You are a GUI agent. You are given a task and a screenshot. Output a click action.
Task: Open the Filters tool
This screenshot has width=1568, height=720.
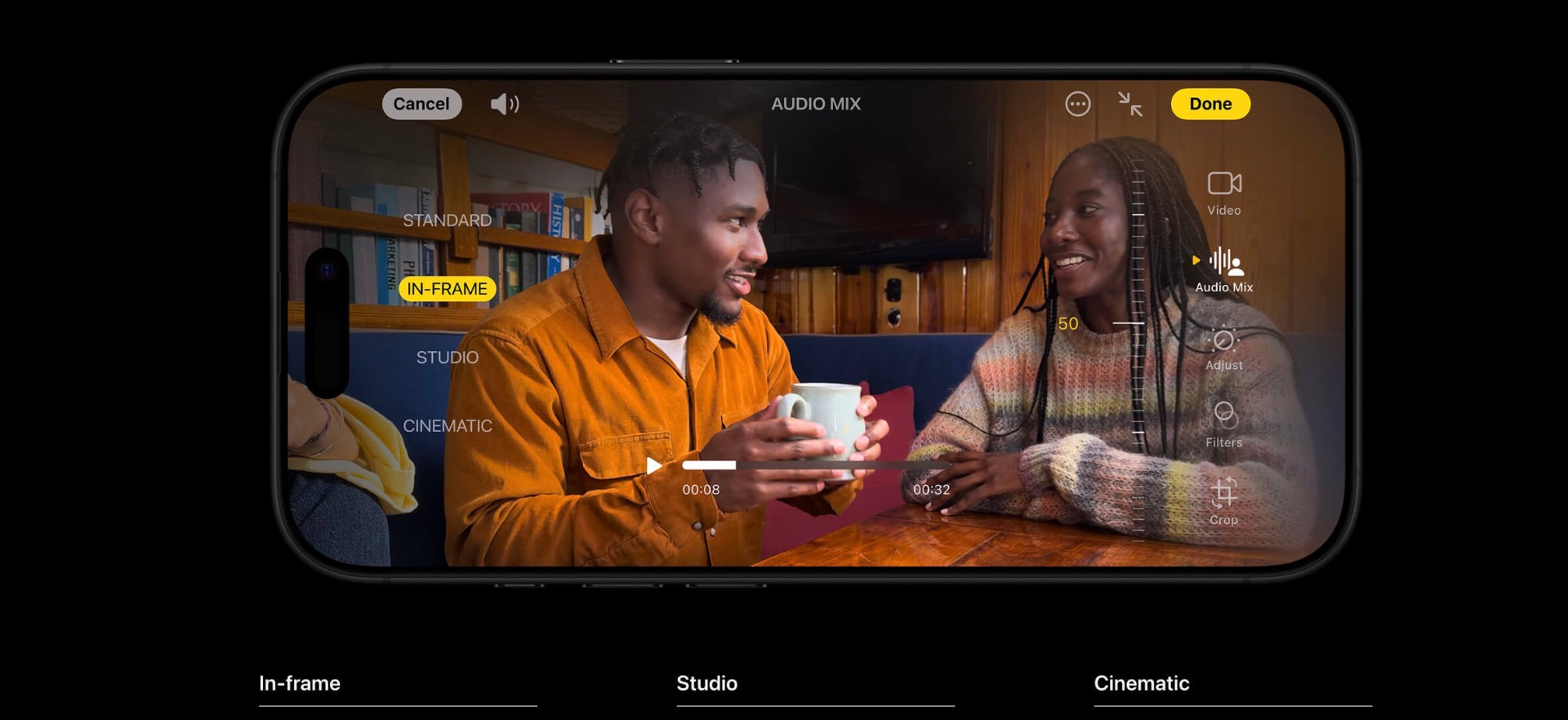point(1223,416)
